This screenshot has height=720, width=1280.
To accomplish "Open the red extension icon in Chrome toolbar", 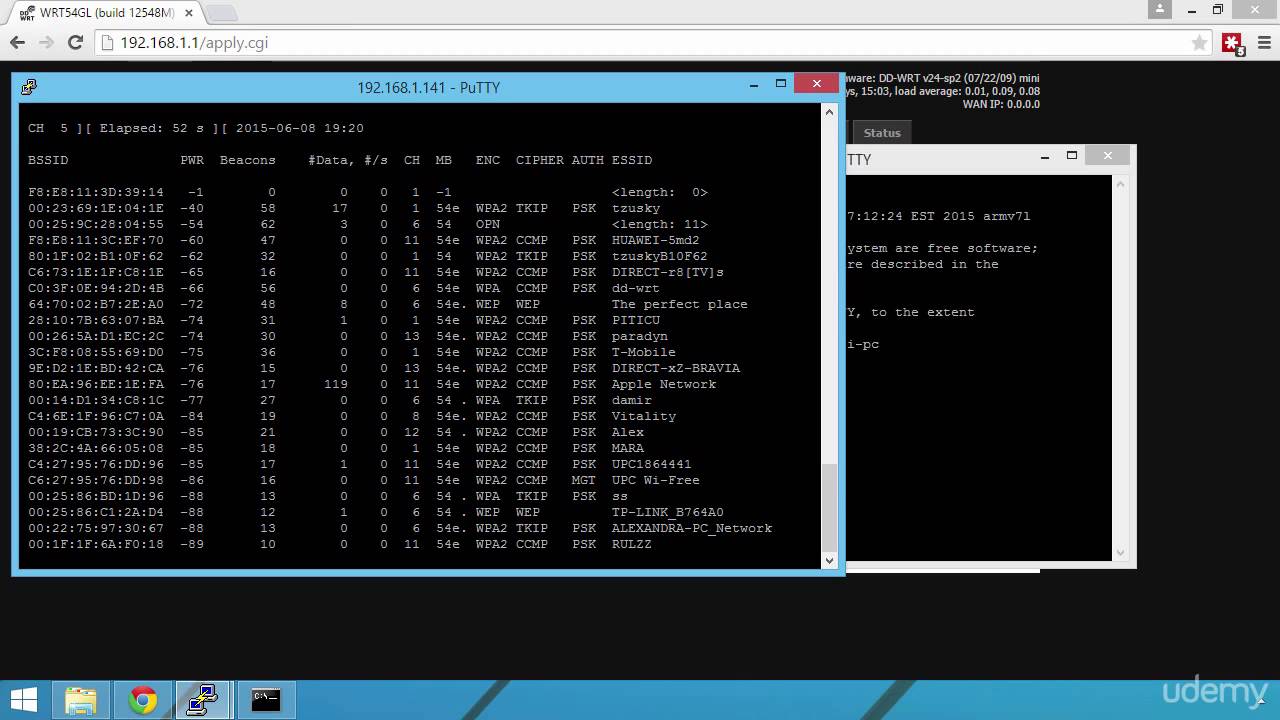I will [x=1232, y=43].
